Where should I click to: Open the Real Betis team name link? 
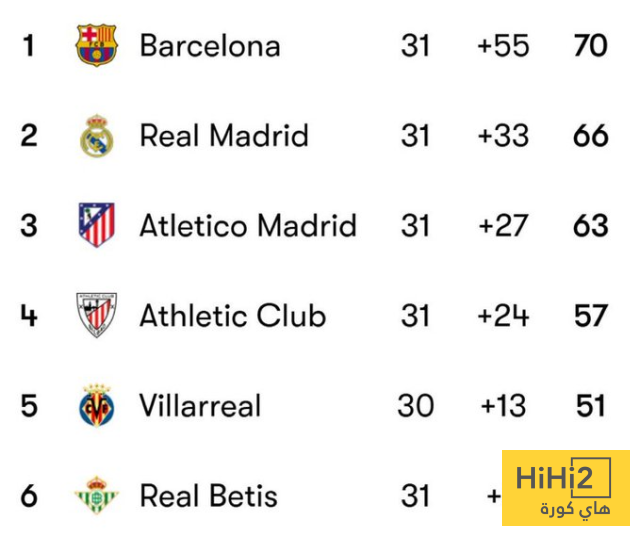click(x=208, y=496)
